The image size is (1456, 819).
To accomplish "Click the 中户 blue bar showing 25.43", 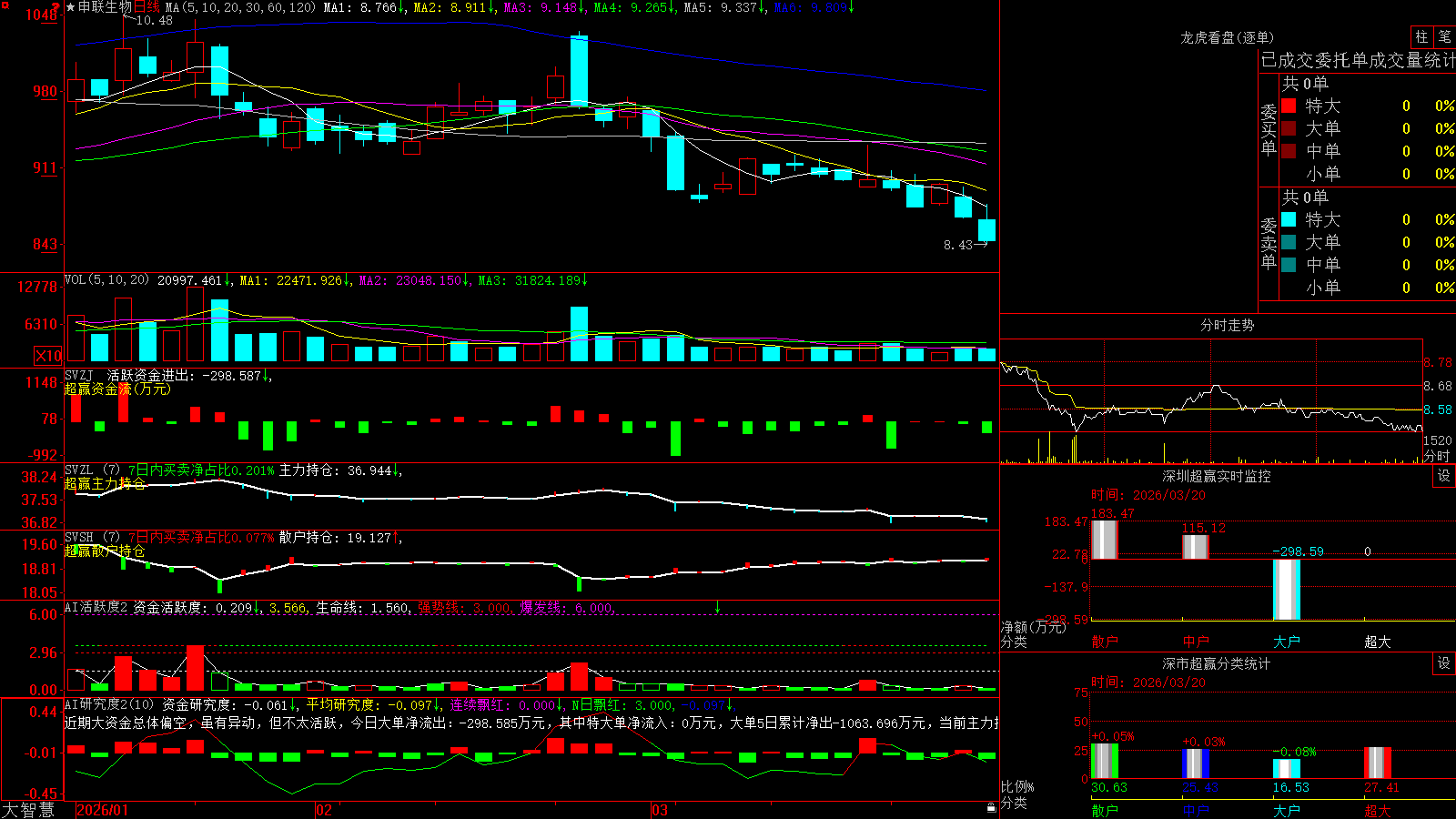I will pyautogui.click(x=1196, y=763).
